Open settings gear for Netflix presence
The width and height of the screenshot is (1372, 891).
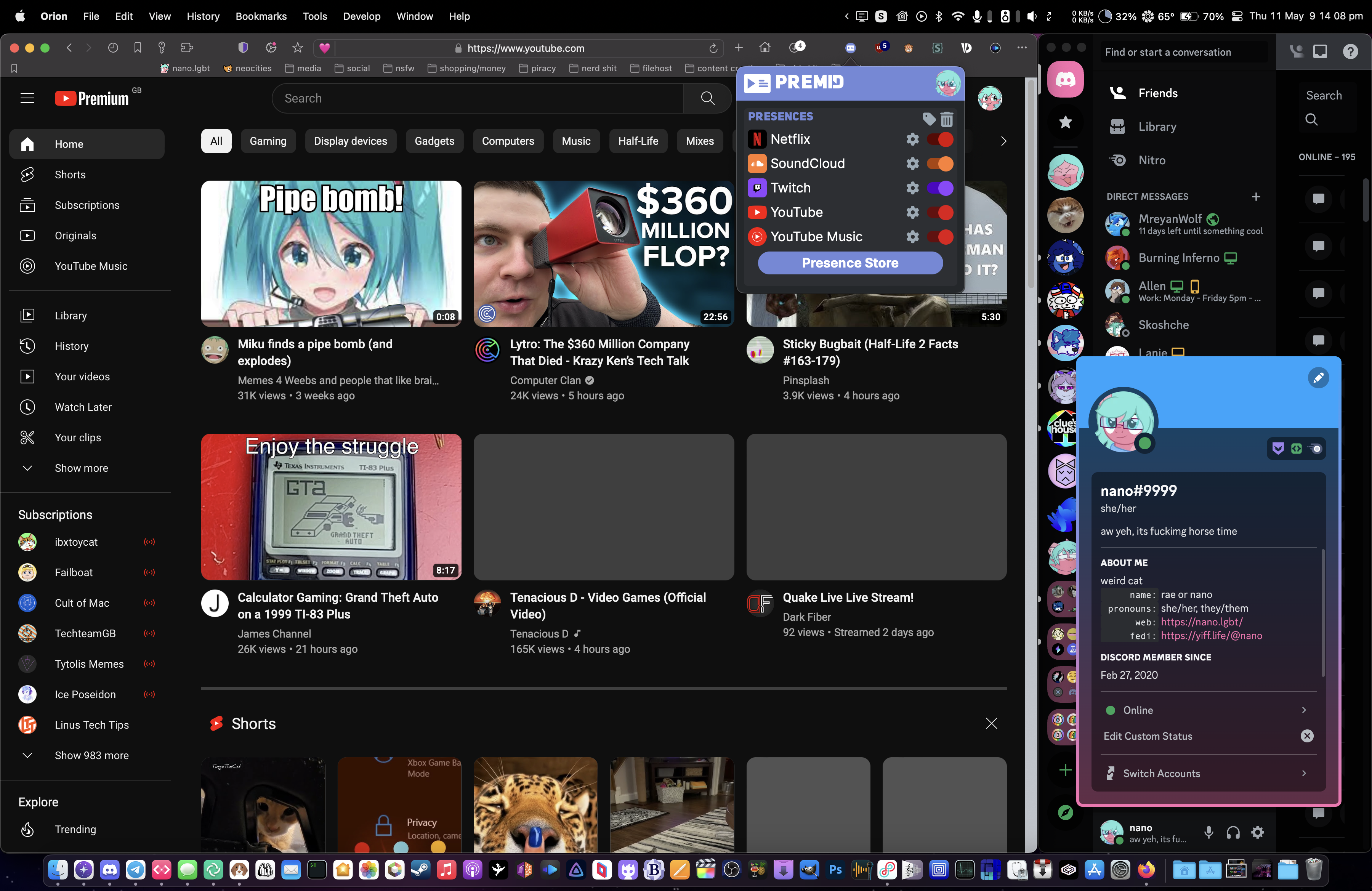click(912, 139)
